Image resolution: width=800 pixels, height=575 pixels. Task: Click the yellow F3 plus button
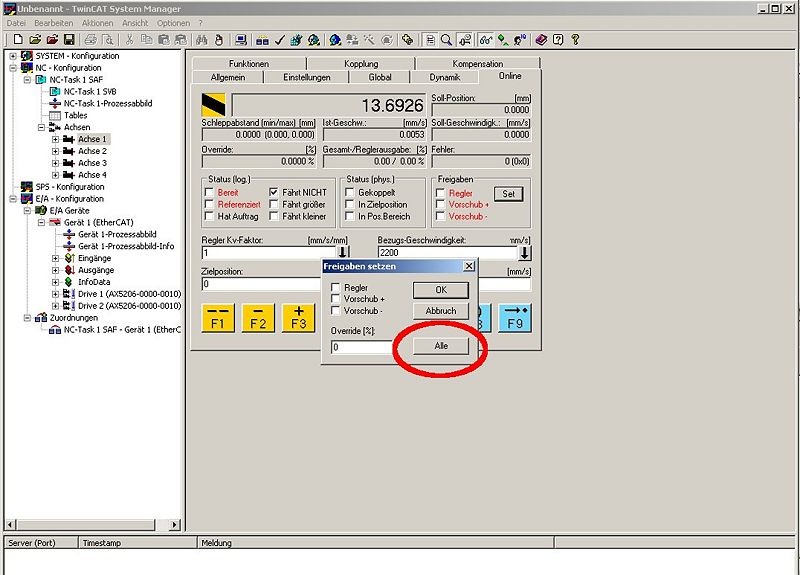pyautogui.click(x=298, y=318)
